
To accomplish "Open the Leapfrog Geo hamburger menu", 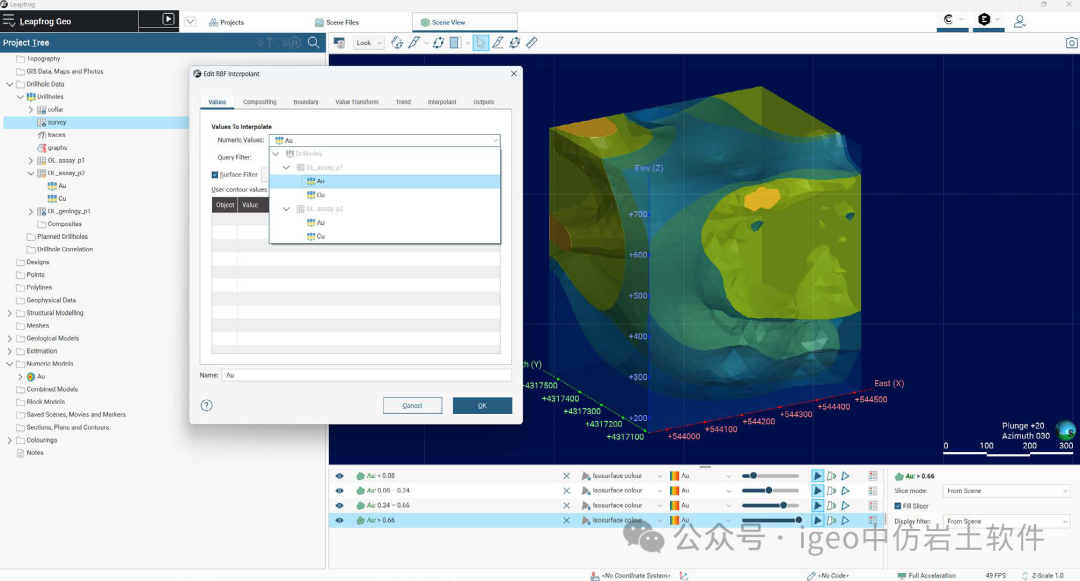I will [x=8, y=20].
